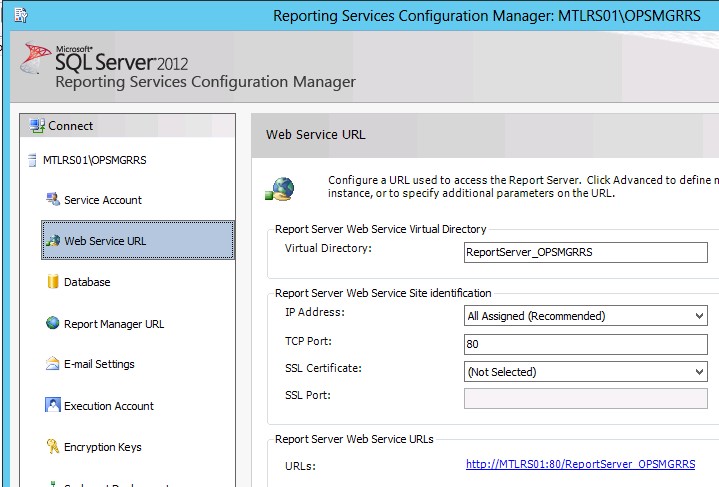Click the Virtual Directory input field
The image size is (719, 487).
click(586, 252)
